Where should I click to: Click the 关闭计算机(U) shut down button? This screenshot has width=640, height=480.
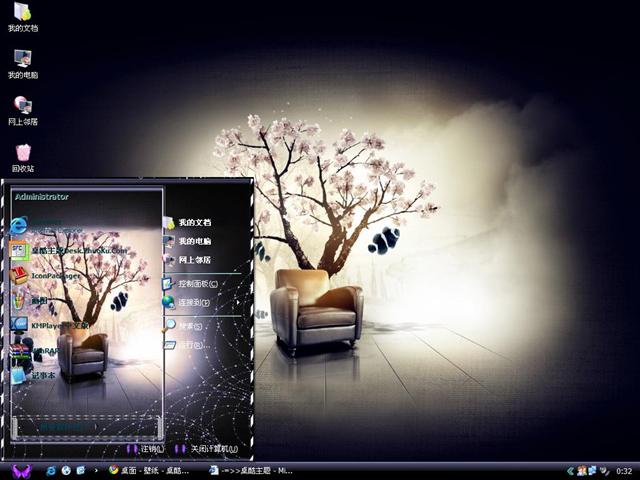click(x=207, y=449)
